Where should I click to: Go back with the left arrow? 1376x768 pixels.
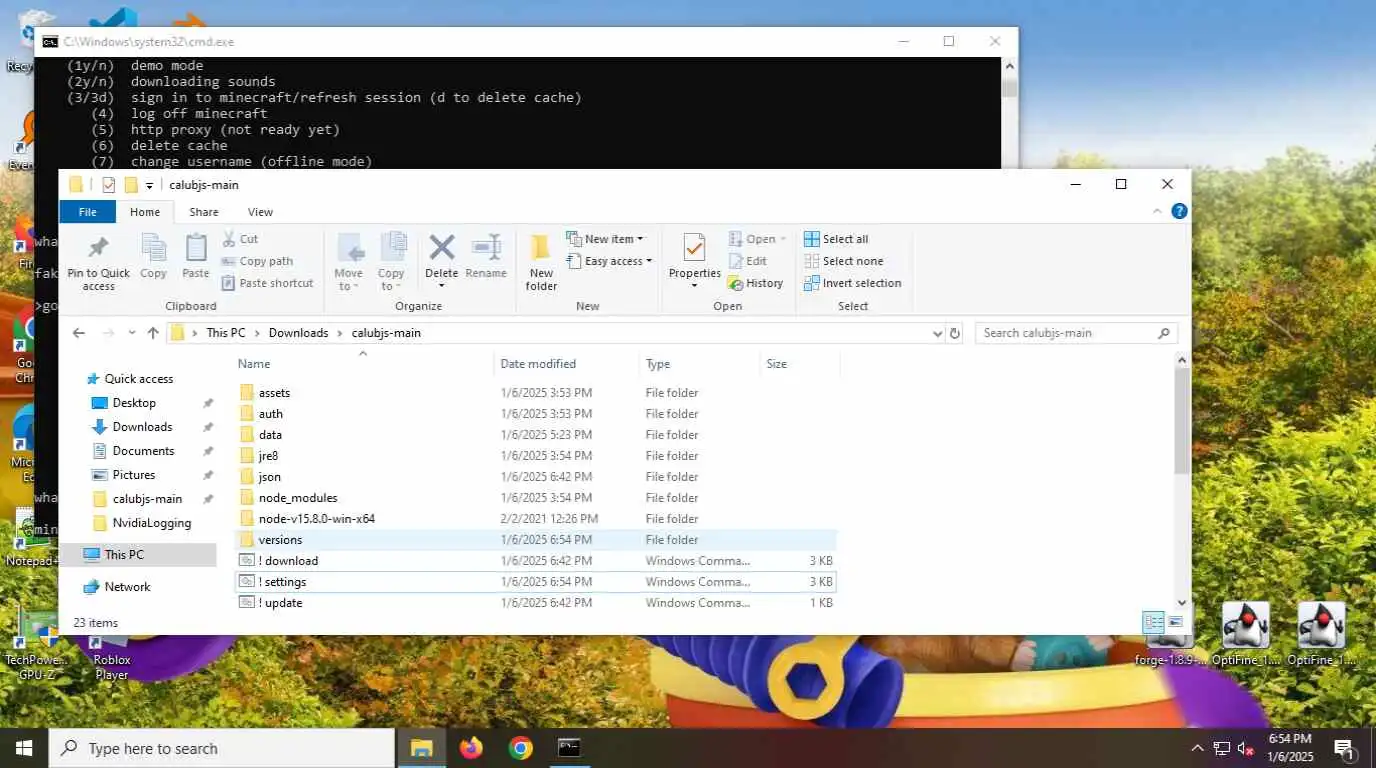click(x=79, y=333)
